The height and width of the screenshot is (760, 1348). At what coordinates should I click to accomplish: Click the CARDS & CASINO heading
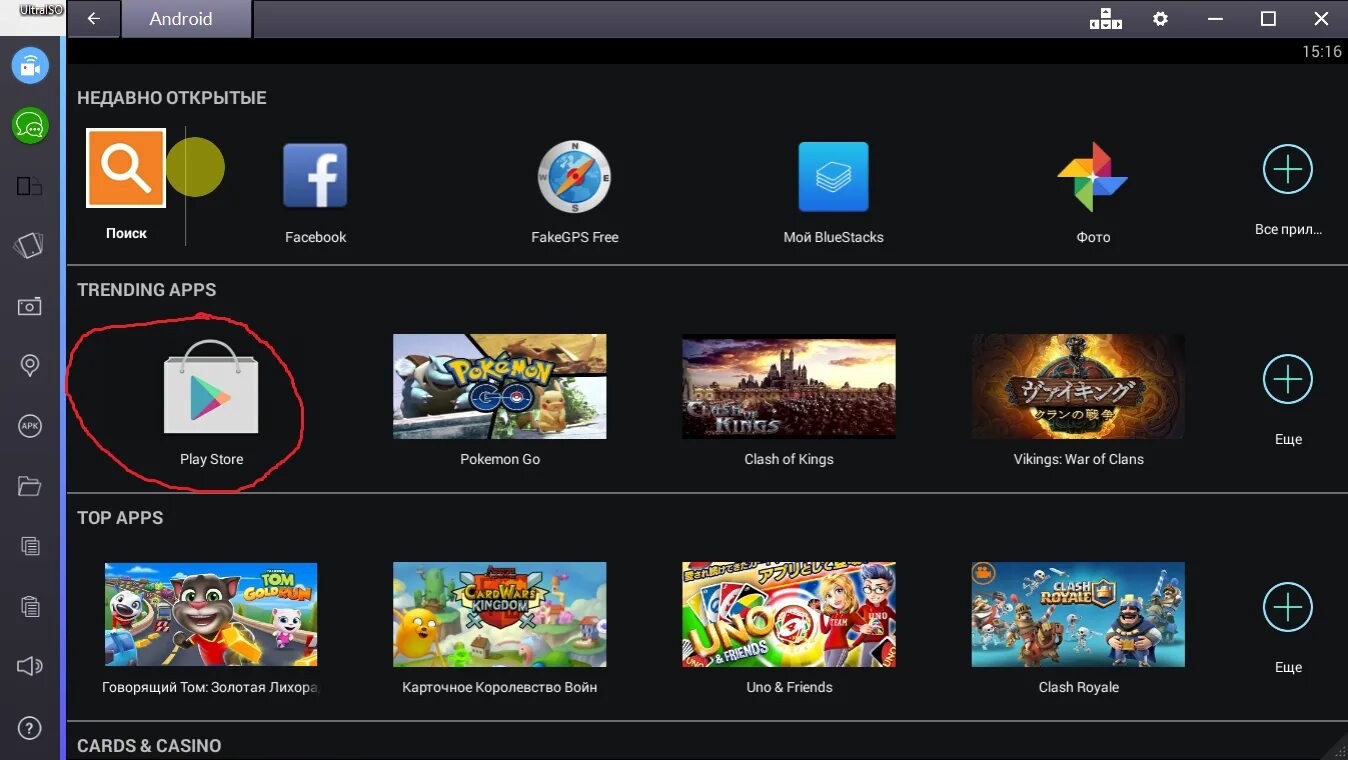(x=149, y=746)
